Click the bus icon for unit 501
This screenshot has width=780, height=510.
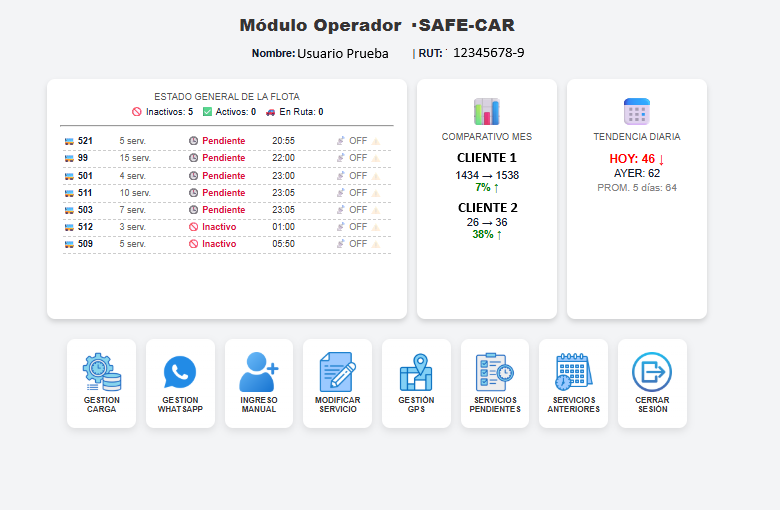69,176
